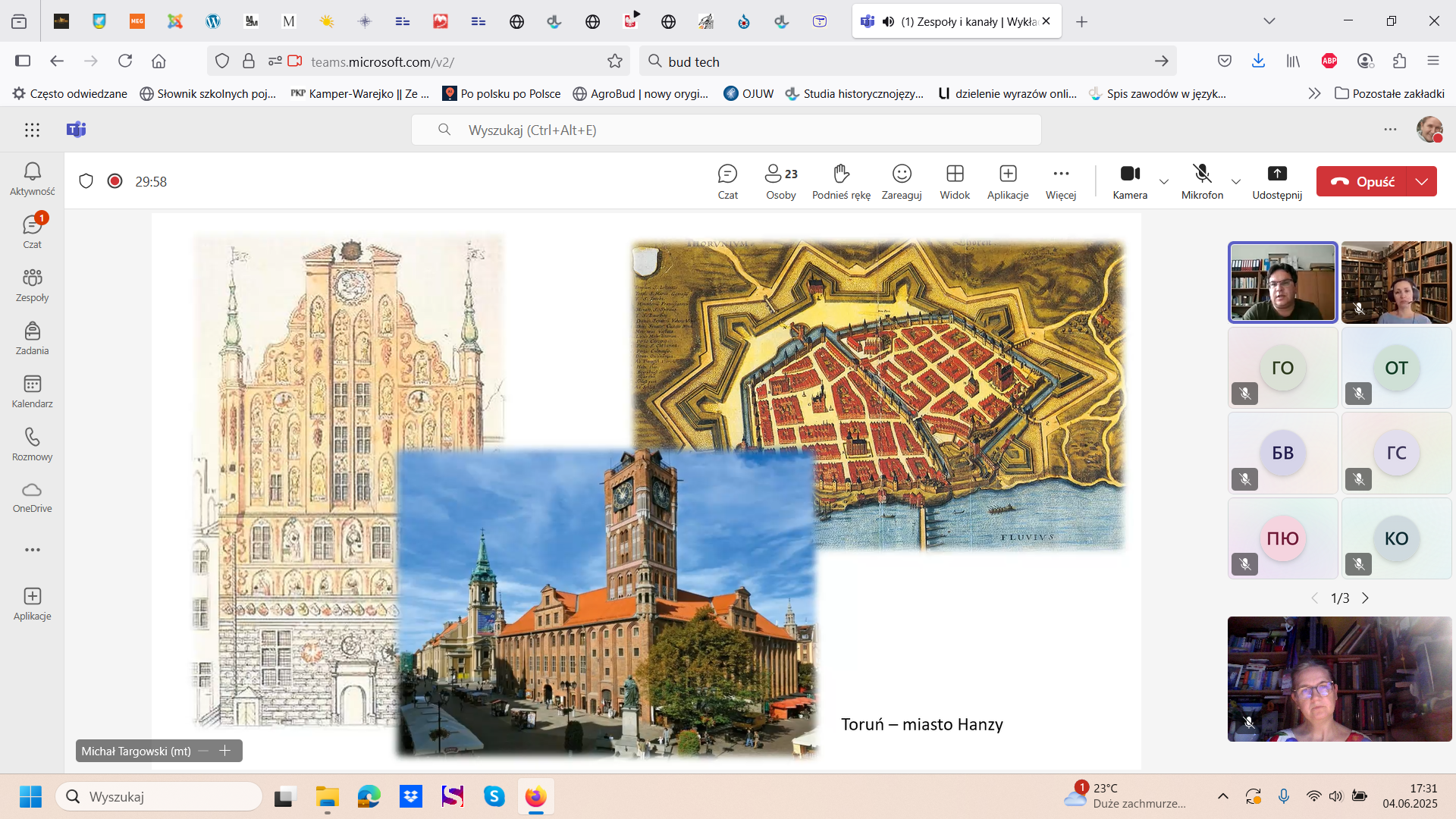Viewport: 1456px width, 819px height.
Task: Unmute the Mikrofon
Action: pyautogui.click(x=1202, y=181)
